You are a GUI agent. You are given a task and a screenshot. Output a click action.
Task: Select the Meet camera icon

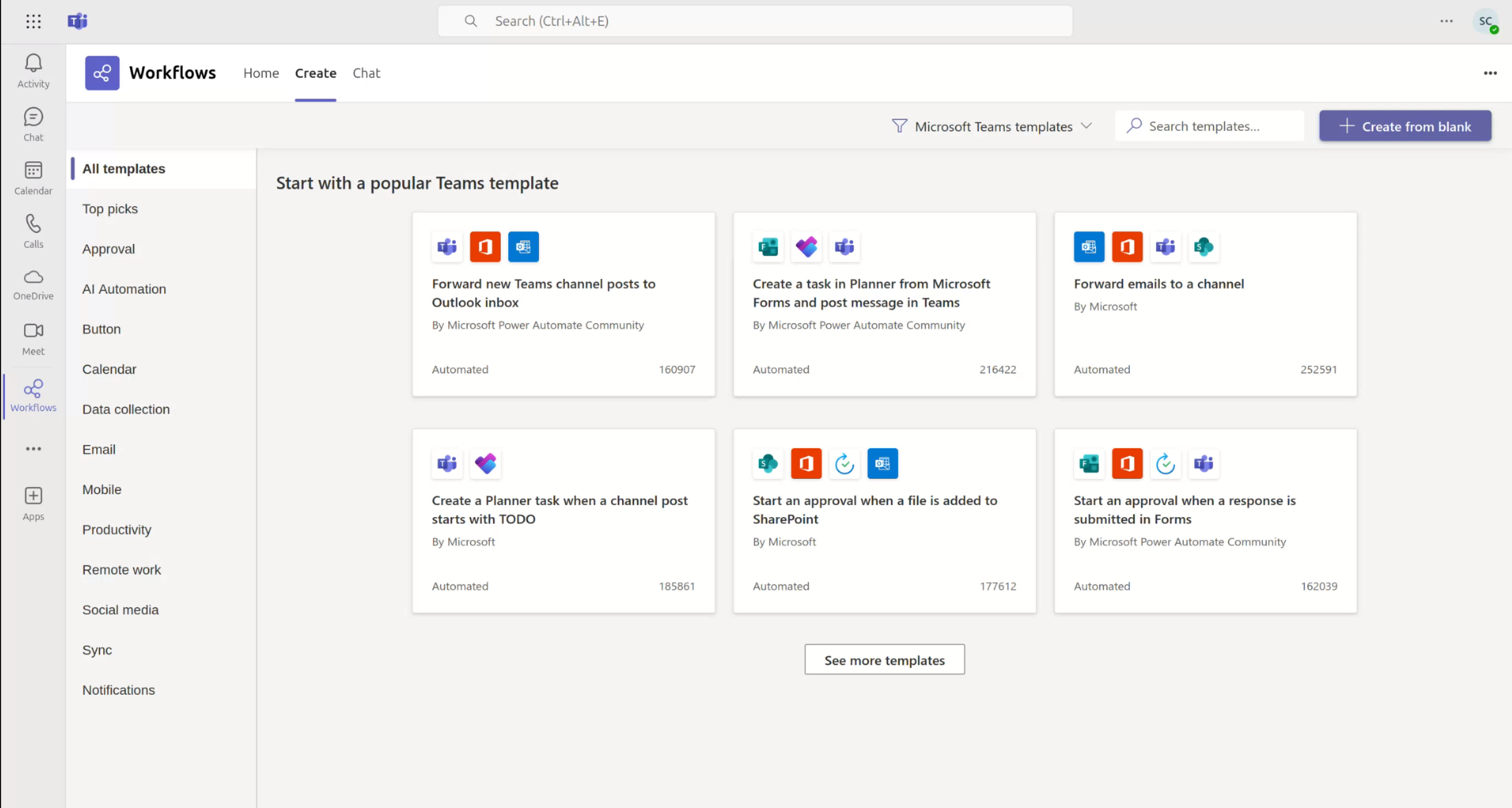tap(33, 338)
